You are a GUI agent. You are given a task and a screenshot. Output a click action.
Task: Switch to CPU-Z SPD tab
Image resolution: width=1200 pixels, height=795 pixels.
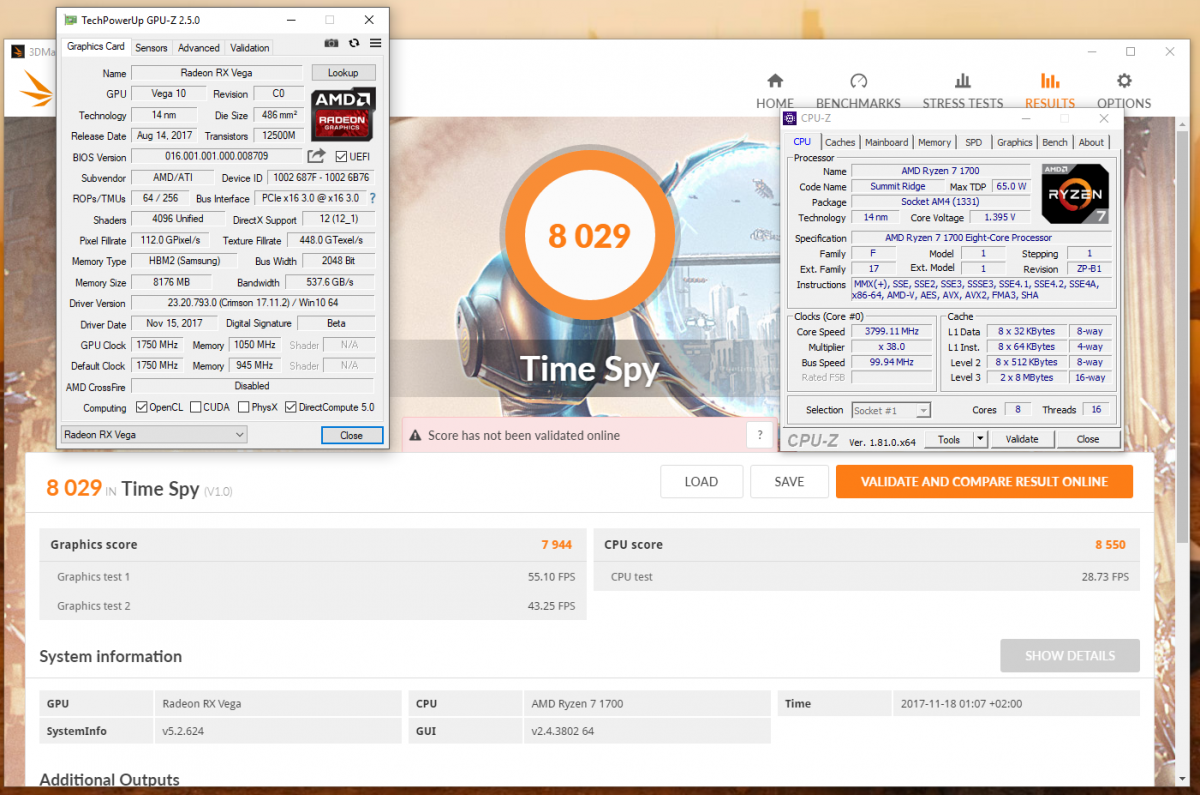973,142
